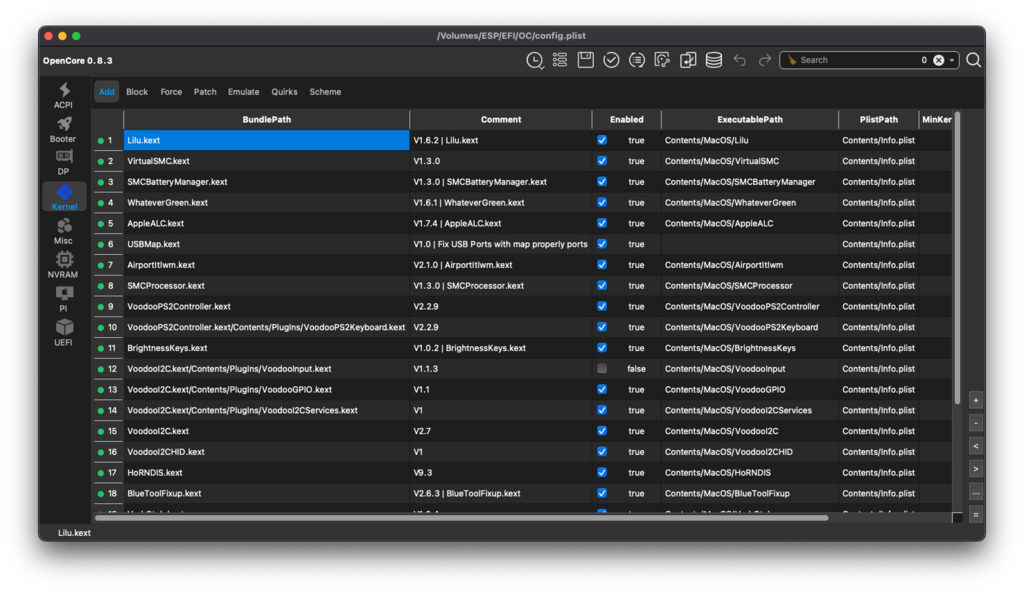This screenshot has width=1024, height=592.
Task: Click the ellipsis more options button
Action: click(976, 491)
